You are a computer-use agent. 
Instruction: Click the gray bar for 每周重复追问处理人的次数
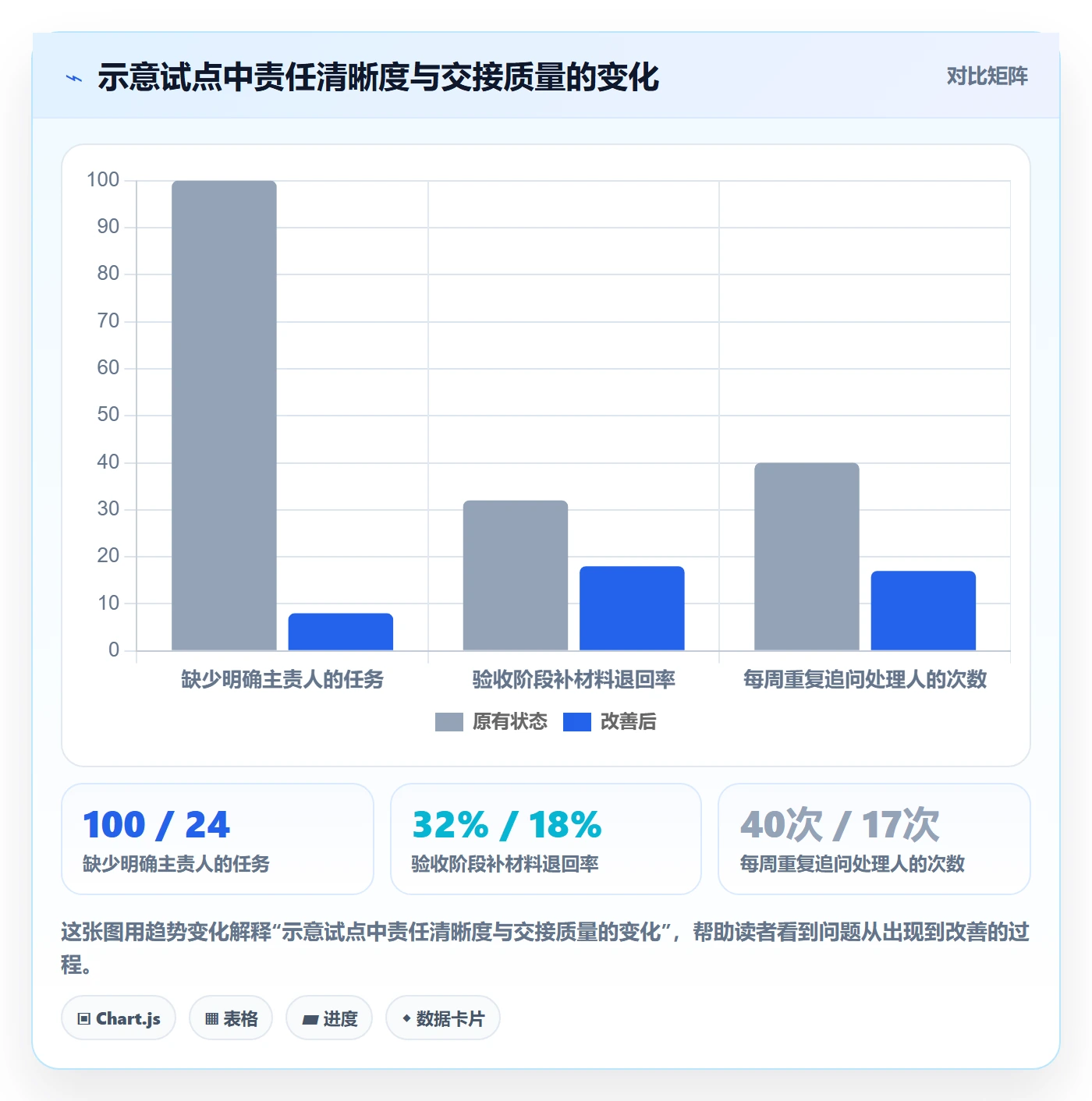click(x=807, y=557)
